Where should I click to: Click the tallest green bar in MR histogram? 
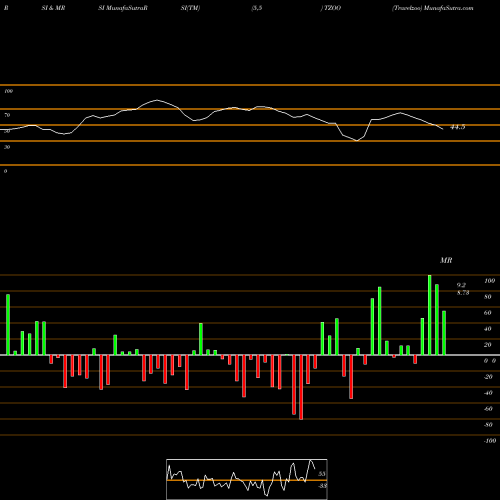tap(430, 315)
